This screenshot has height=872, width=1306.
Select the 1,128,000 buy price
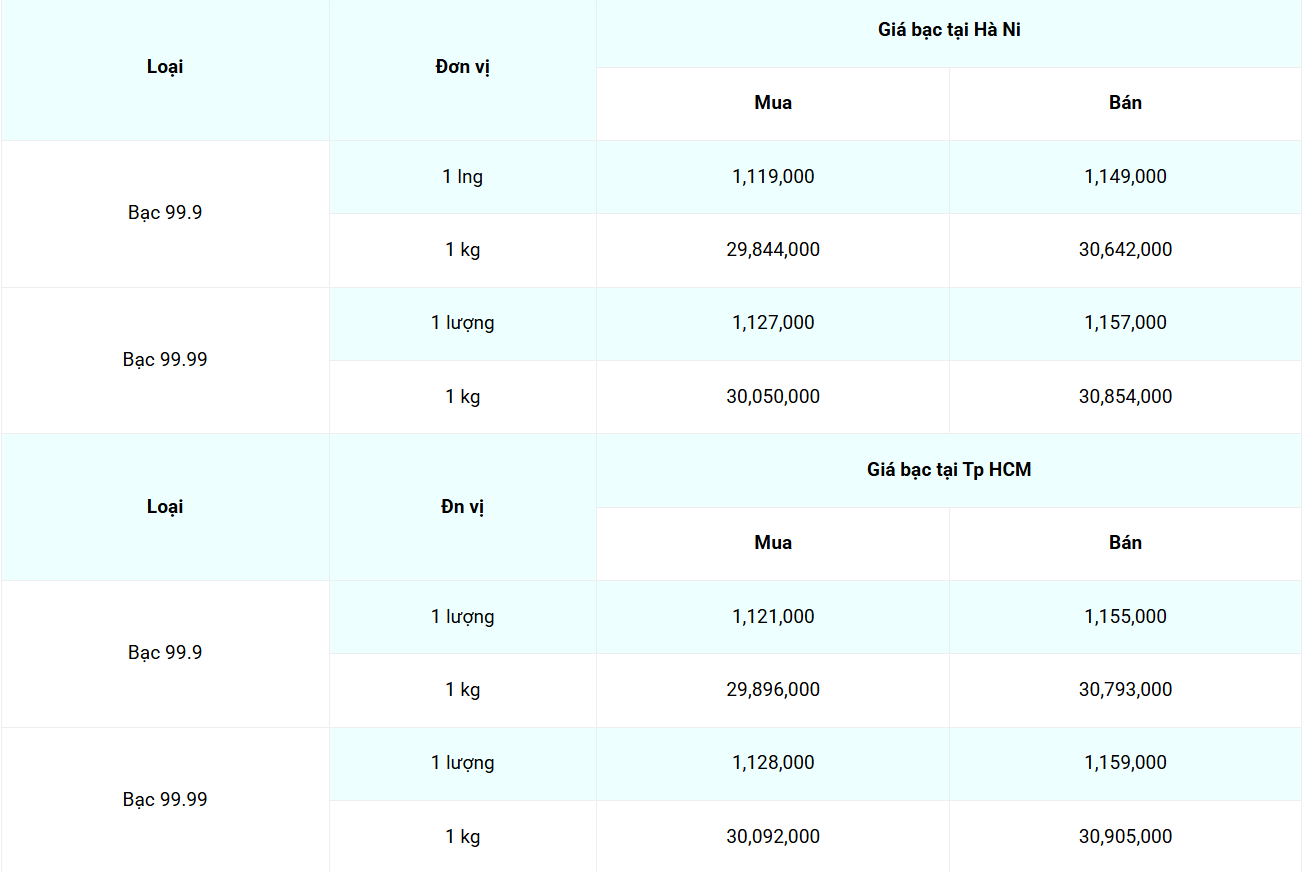pos(773,763)
